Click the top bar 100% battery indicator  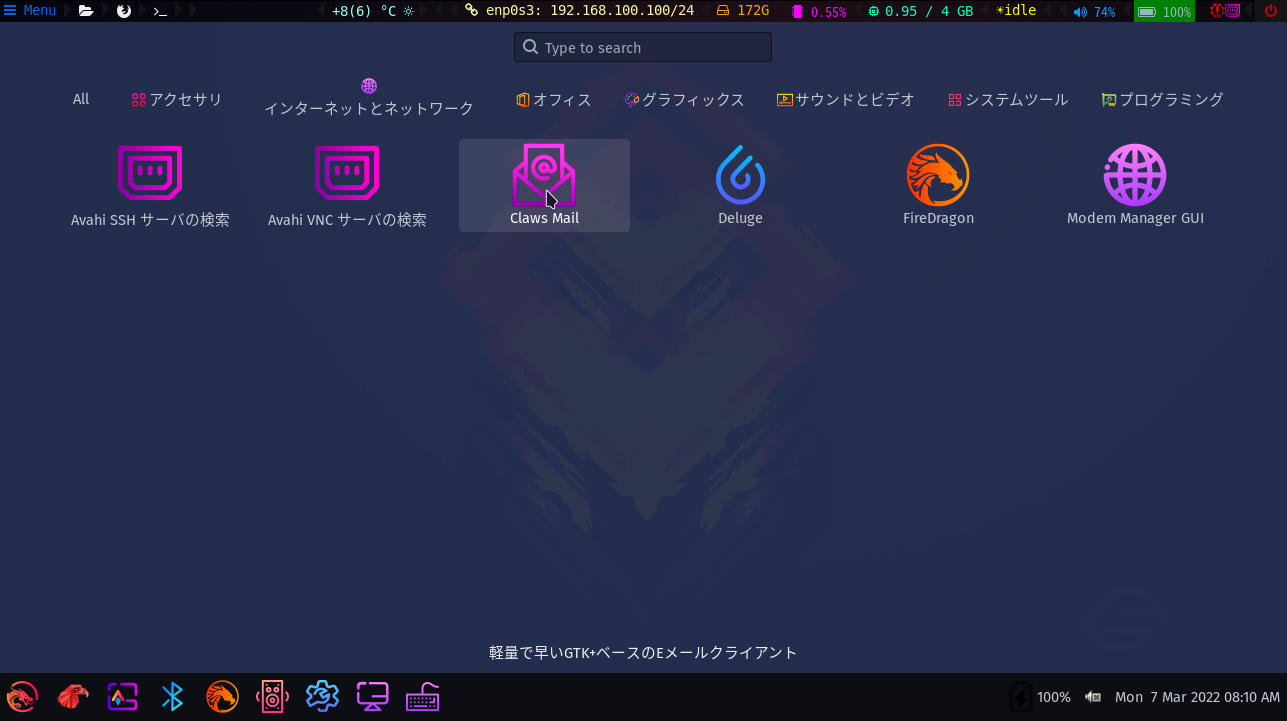click(x=1164, y=12)
